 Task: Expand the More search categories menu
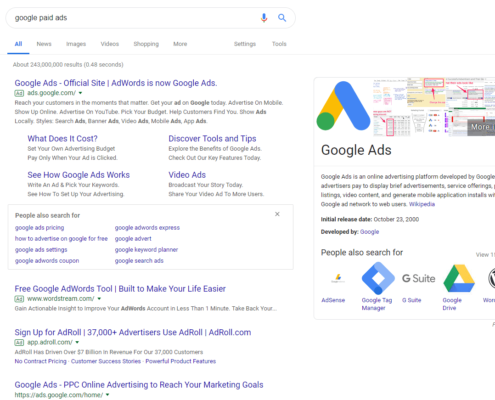(180, 44)
